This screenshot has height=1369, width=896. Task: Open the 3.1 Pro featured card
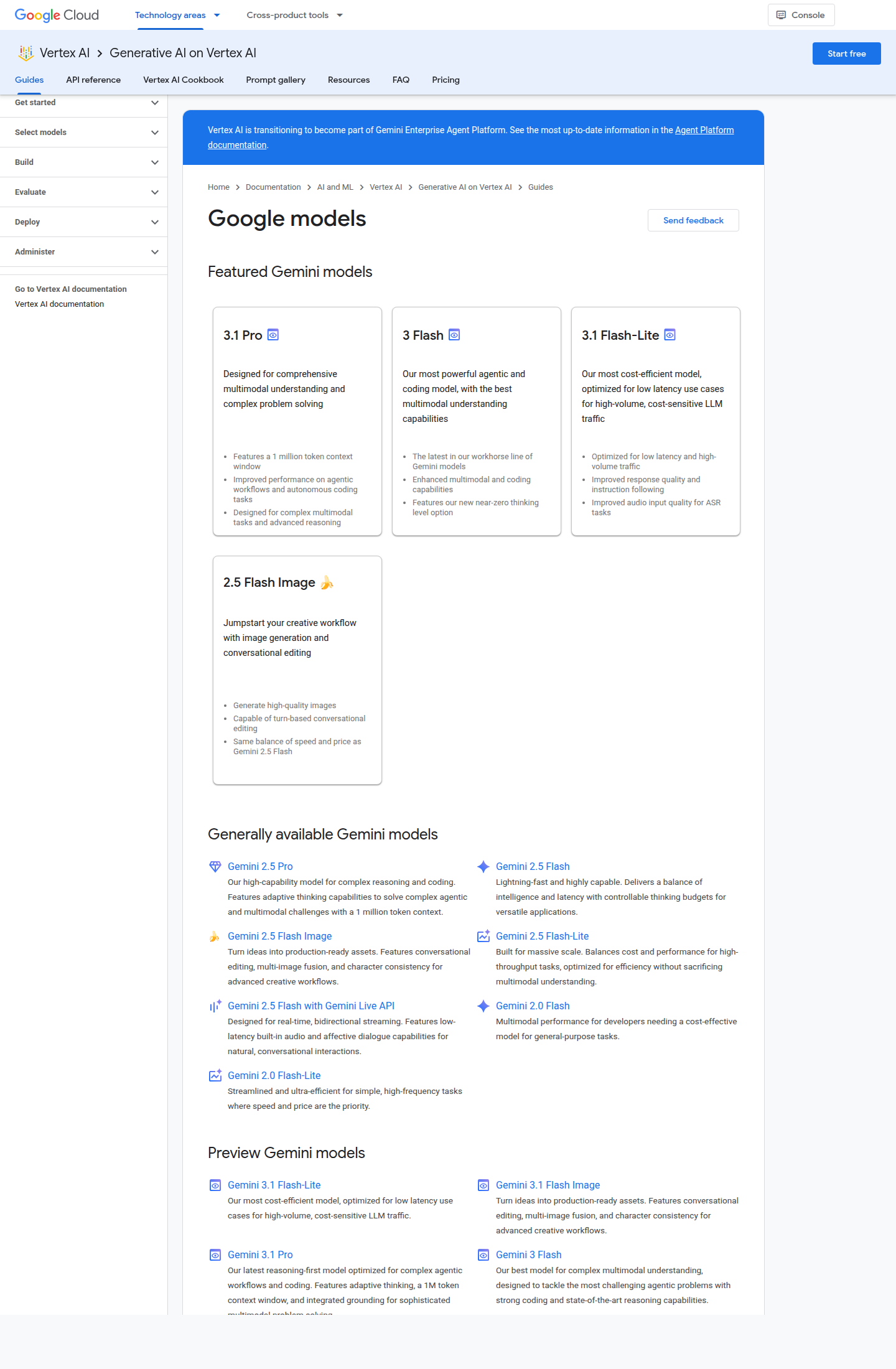297,421
